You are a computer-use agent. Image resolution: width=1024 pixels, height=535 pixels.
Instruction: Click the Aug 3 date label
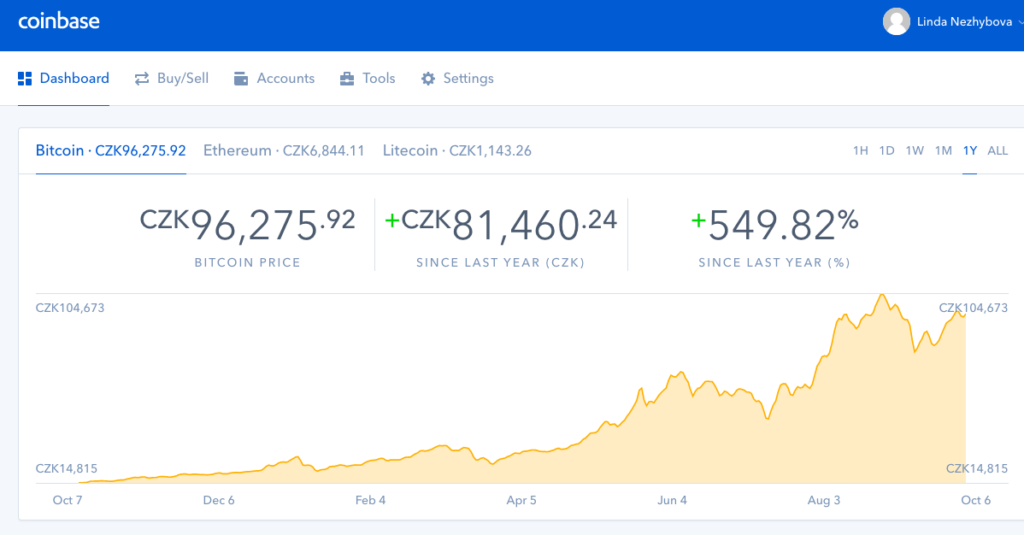(x=824, y=500)
